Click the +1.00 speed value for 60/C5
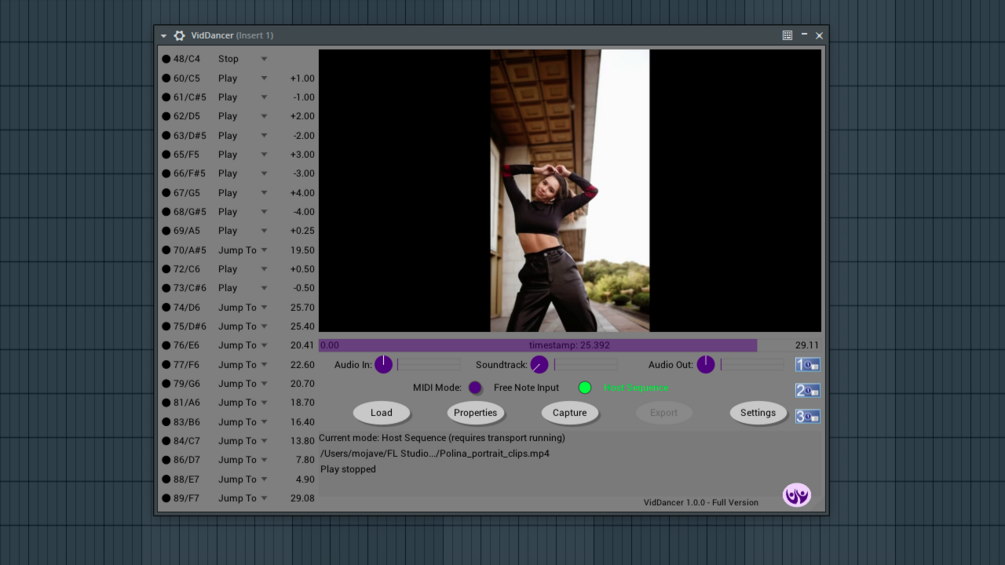This screenshot has width=1005, height=565. click(302, 78)
